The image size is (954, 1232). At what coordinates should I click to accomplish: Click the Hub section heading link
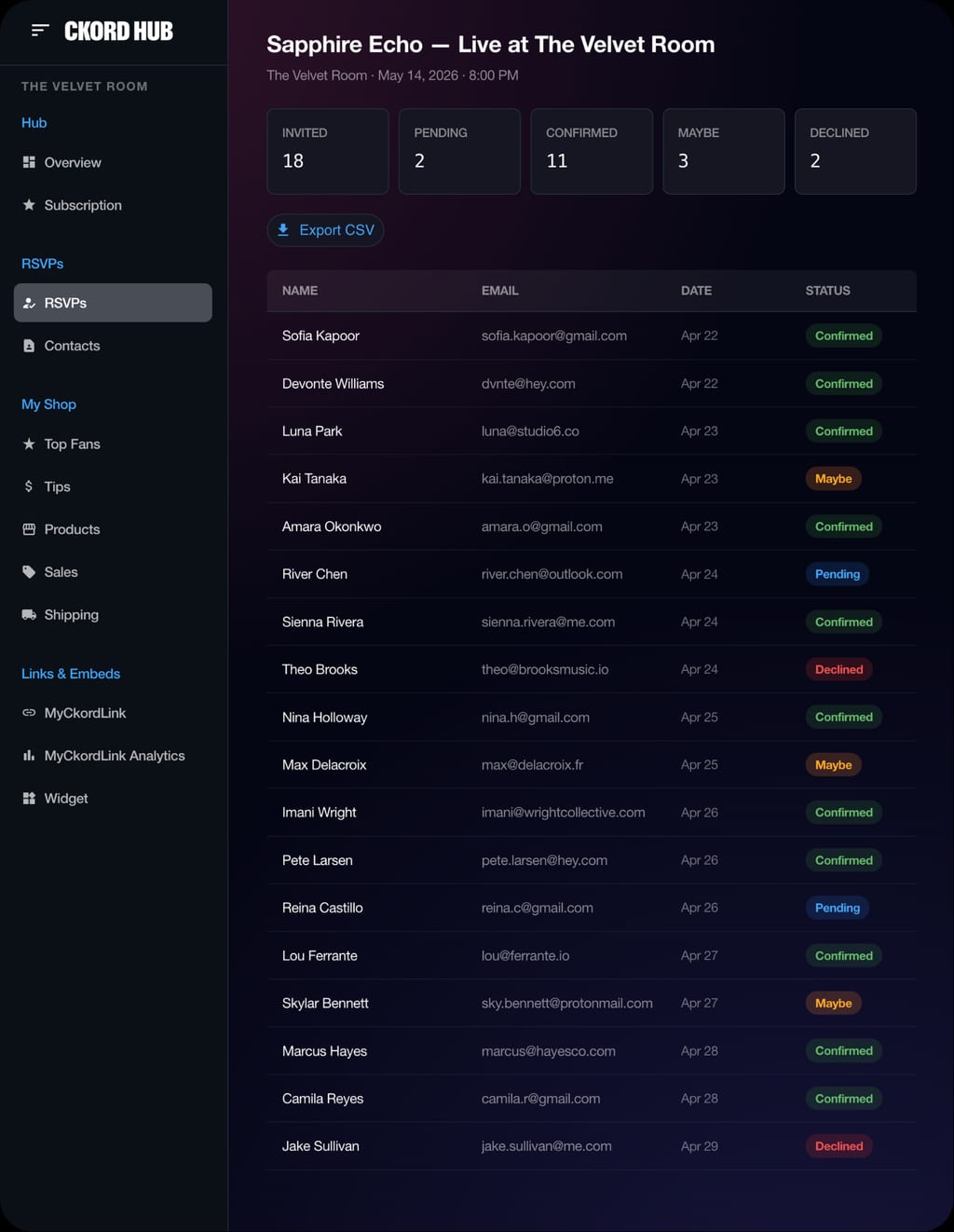click(x=34, y=123)
